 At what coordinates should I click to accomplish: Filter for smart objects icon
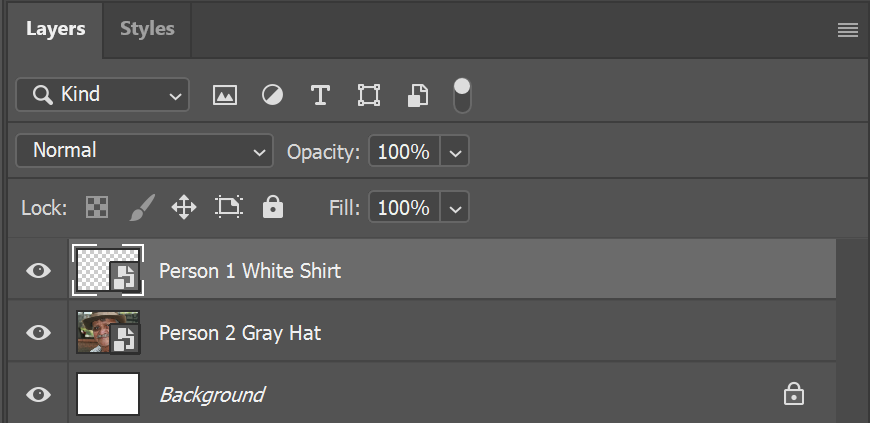[x=418, y=95]
